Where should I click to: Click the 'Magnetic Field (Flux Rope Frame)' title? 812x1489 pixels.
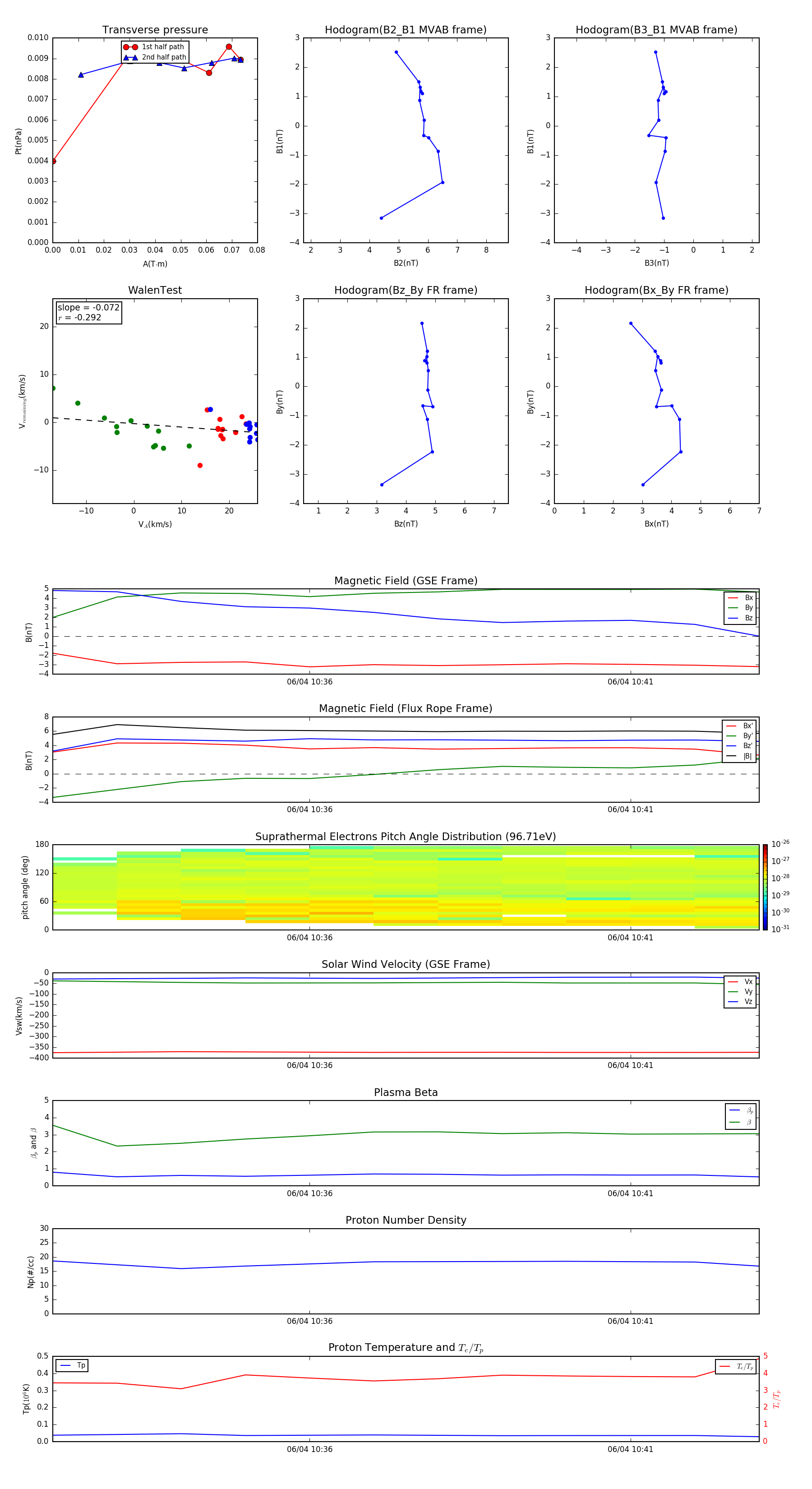(x=406, y=709)
